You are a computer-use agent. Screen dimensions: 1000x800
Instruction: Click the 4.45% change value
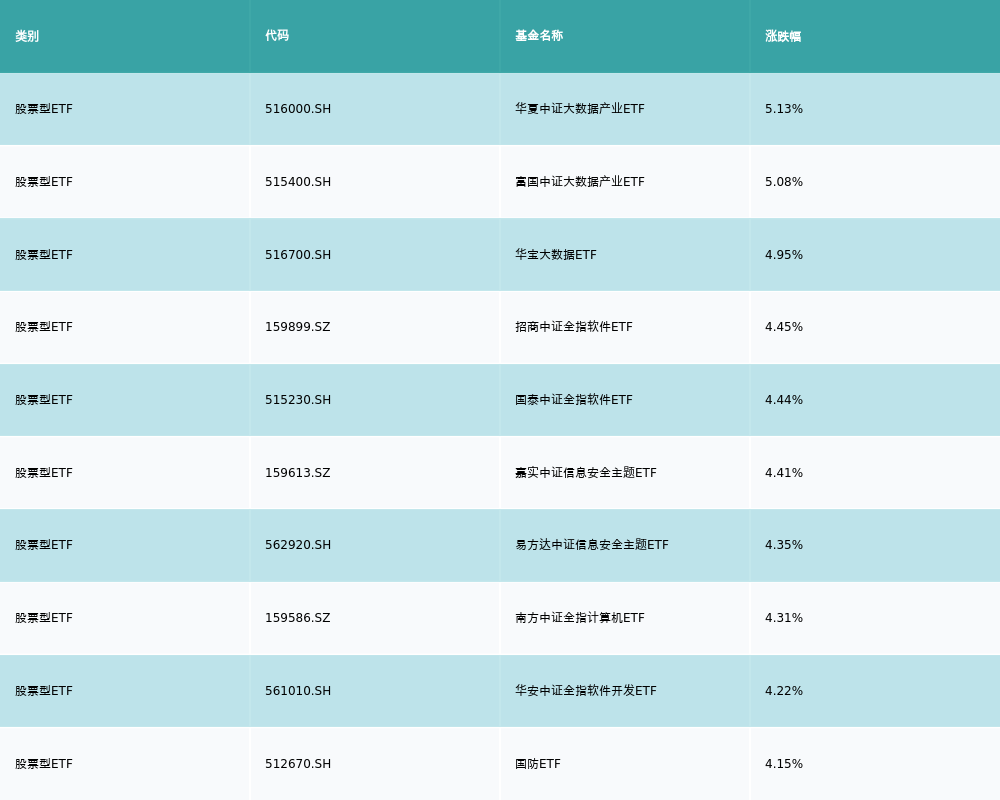(784, 327)
